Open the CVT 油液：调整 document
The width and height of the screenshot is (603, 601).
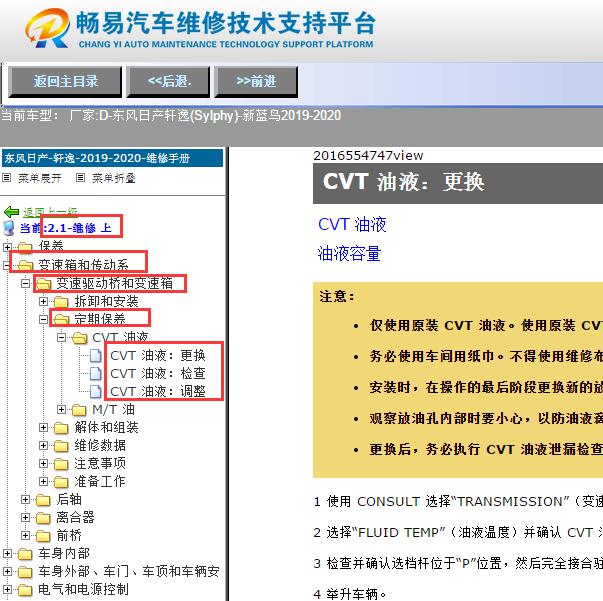coord(158,391)
